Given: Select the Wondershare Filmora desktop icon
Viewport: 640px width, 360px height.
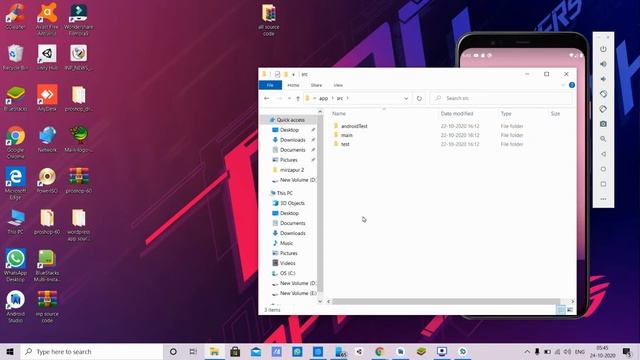Looking at the screenshot, I should tap(78, 20).
